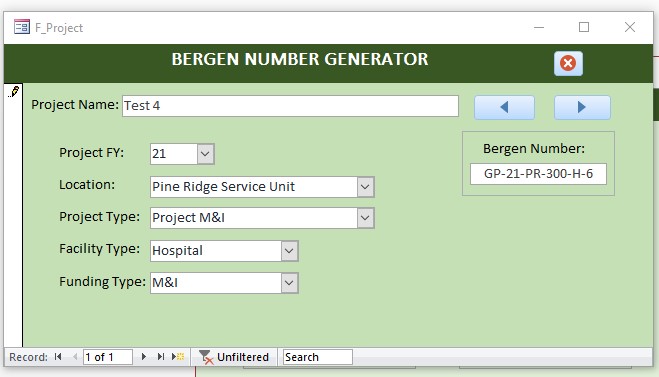Screen dimensions: 659x377
Task: Click the red X close form button
Action: (x=568, y=63)
